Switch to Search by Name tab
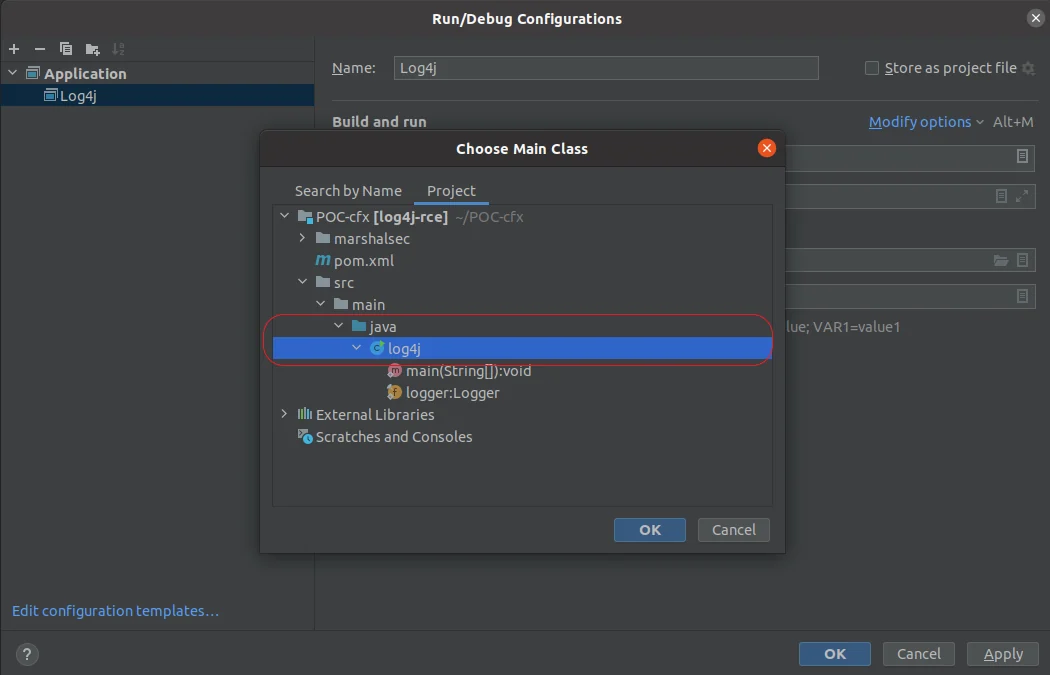This screenshot has width=1050, height=675. [348, 191]
